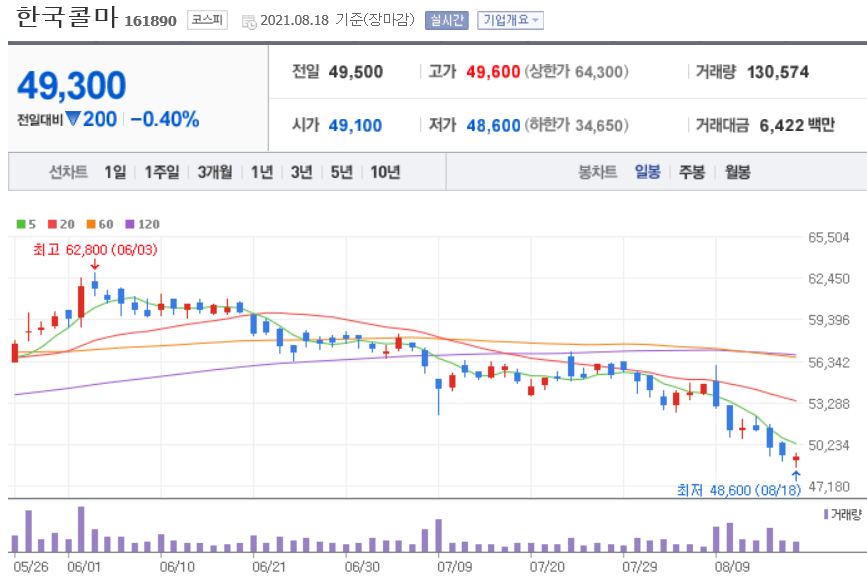Click the -0.40% change value
This screenshot has width=867, height=582.
pyautogui.click(x=165, y=119)
